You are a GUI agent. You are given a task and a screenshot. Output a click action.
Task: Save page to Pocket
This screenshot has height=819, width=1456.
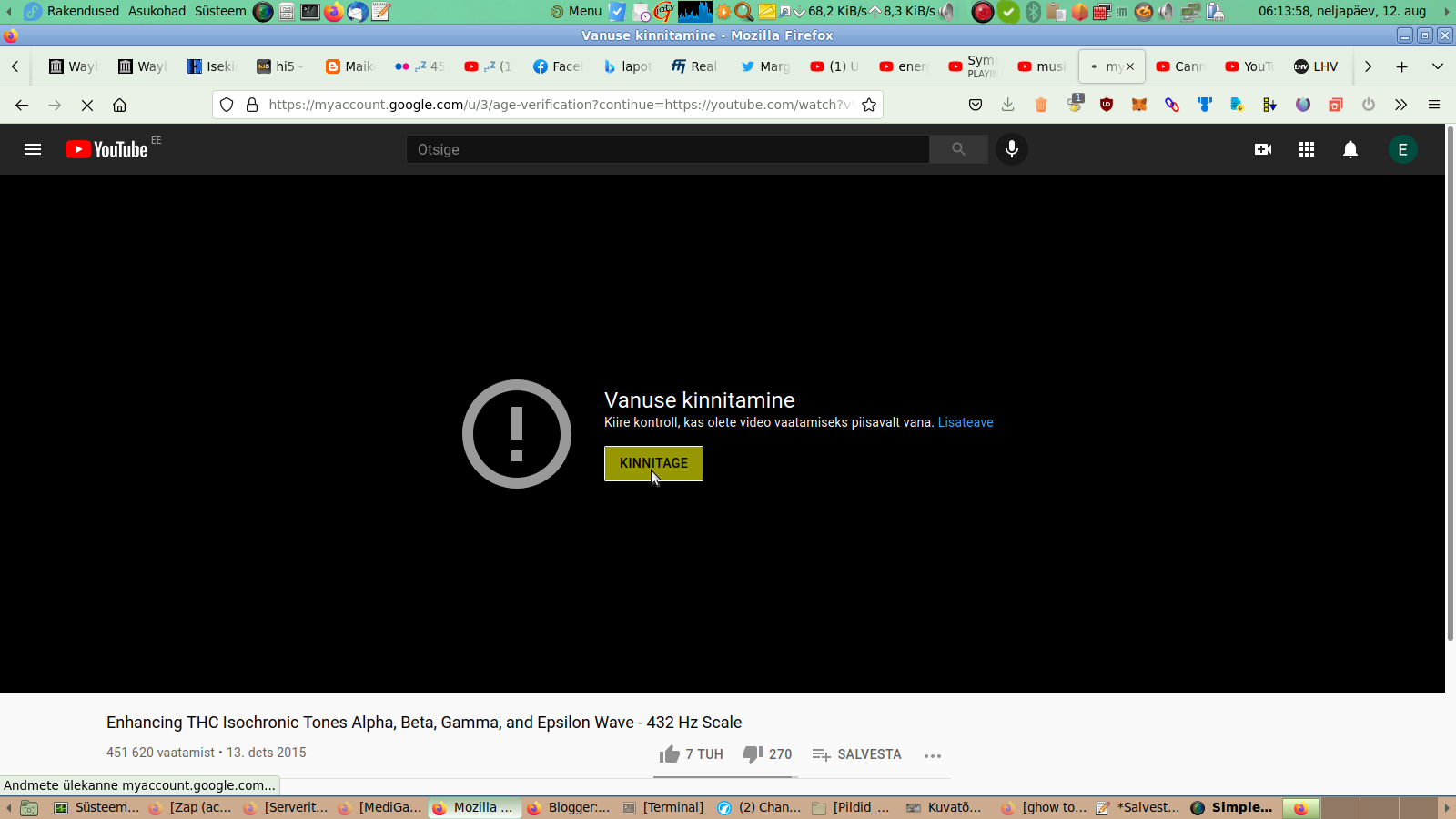976,105
